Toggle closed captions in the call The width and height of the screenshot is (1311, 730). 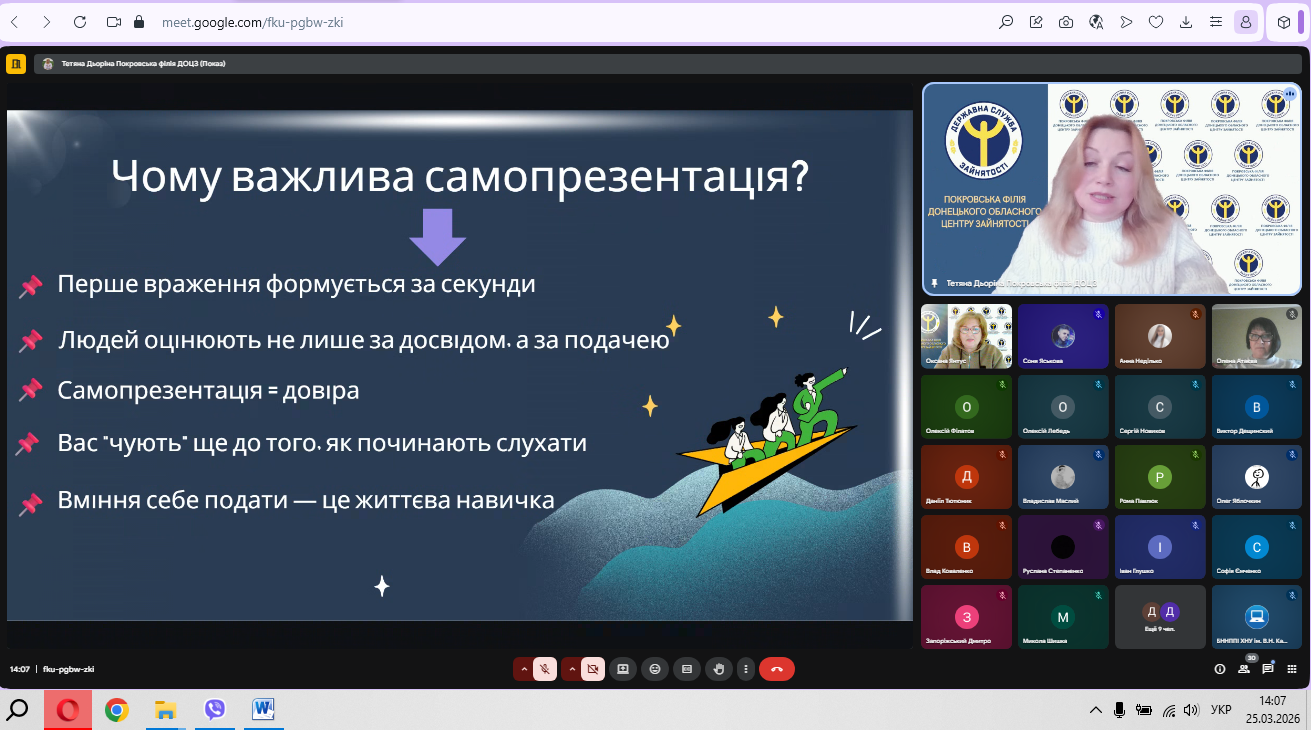tap(686, 669)
